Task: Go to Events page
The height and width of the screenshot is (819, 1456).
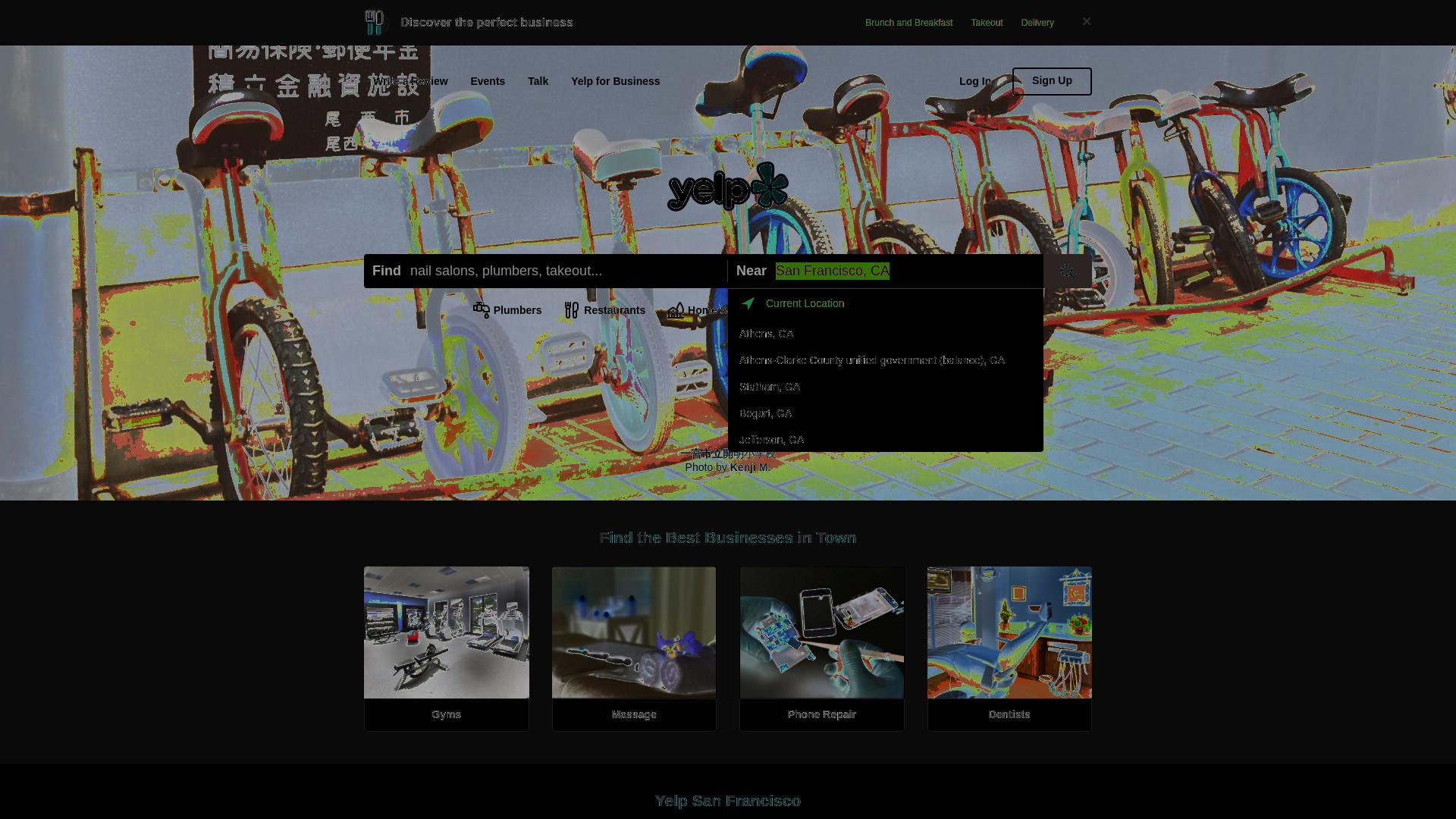Action: pos(488,81)
